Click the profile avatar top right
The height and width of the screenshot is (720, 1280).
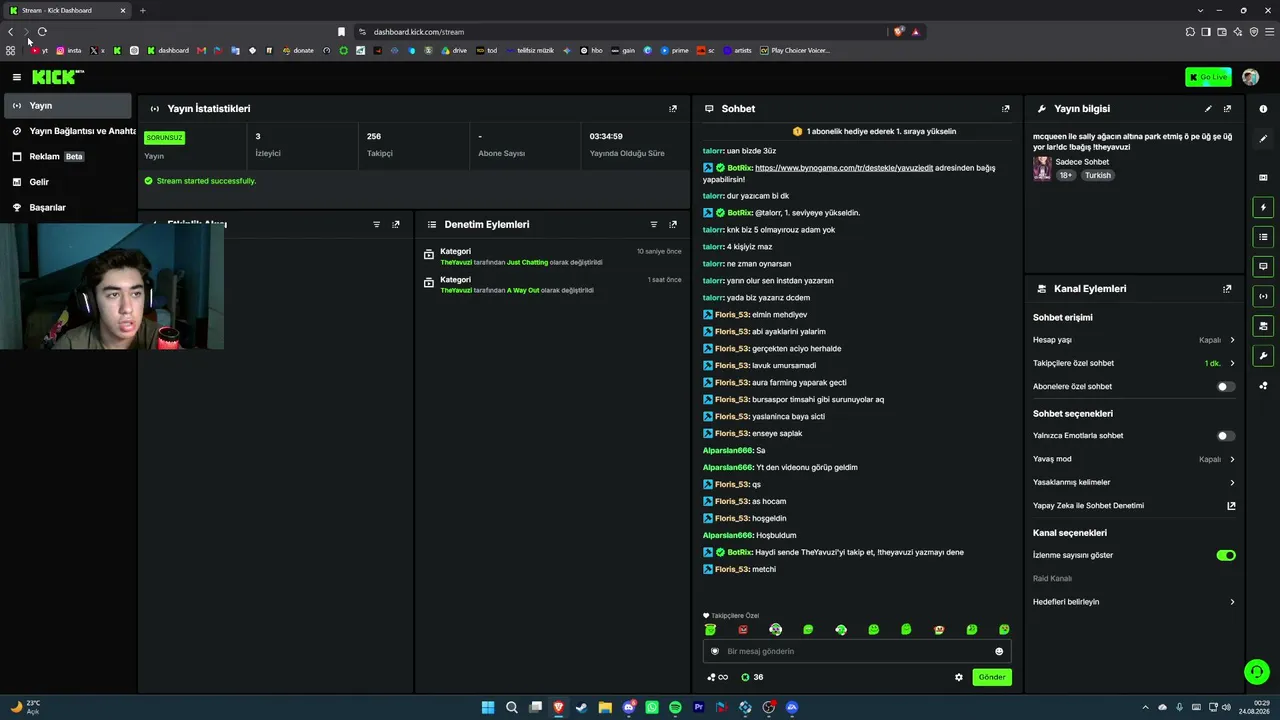[1250, 77]
